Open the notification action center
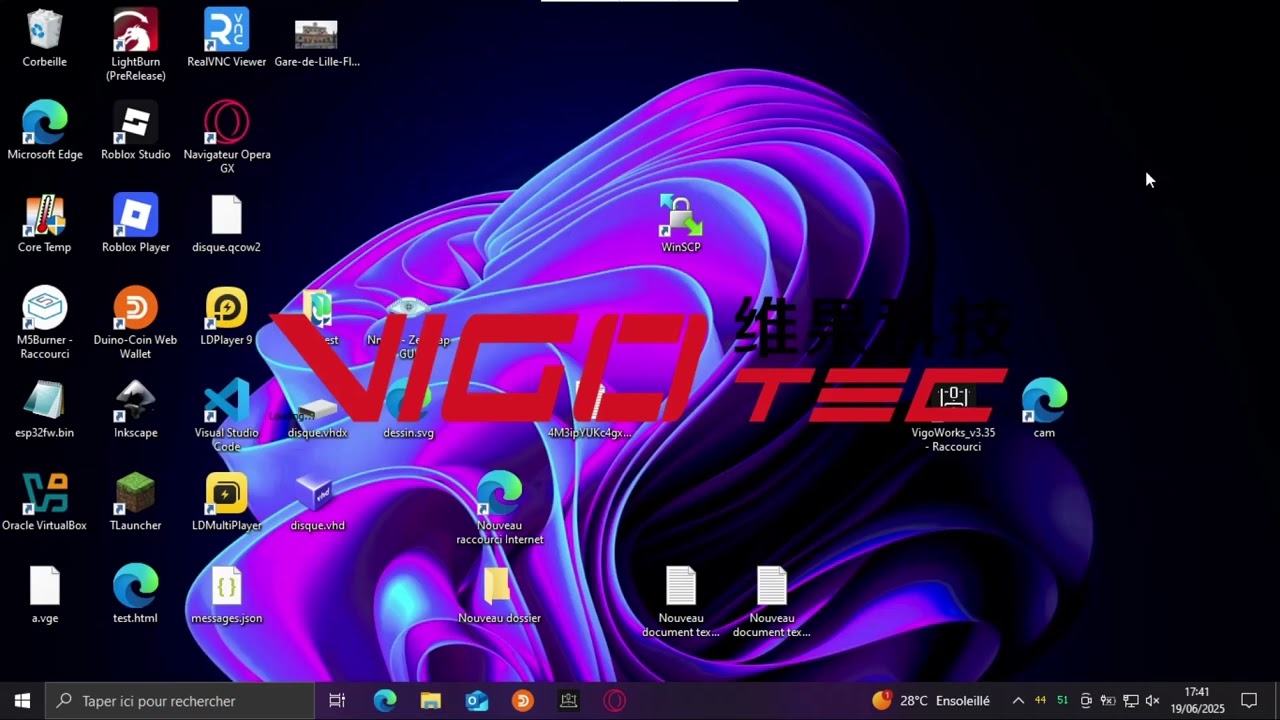This screenshot has height=720, width=1280. [x=1249, y=701]
